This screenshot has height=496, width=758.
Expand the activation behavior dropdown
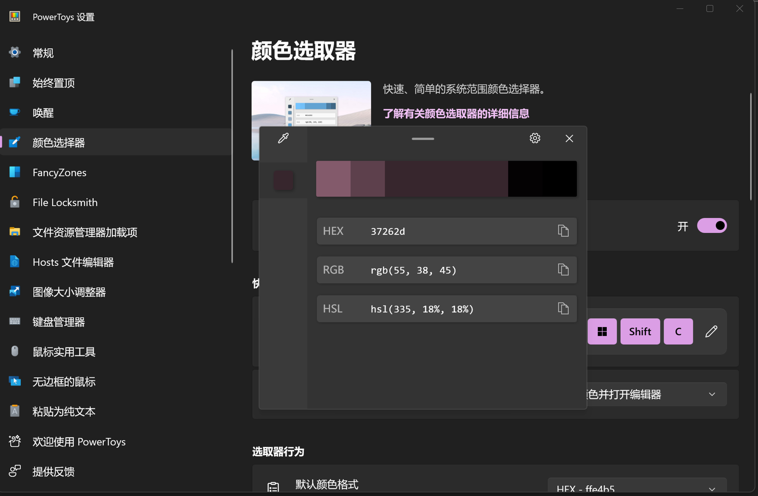[x=712, y=394]
